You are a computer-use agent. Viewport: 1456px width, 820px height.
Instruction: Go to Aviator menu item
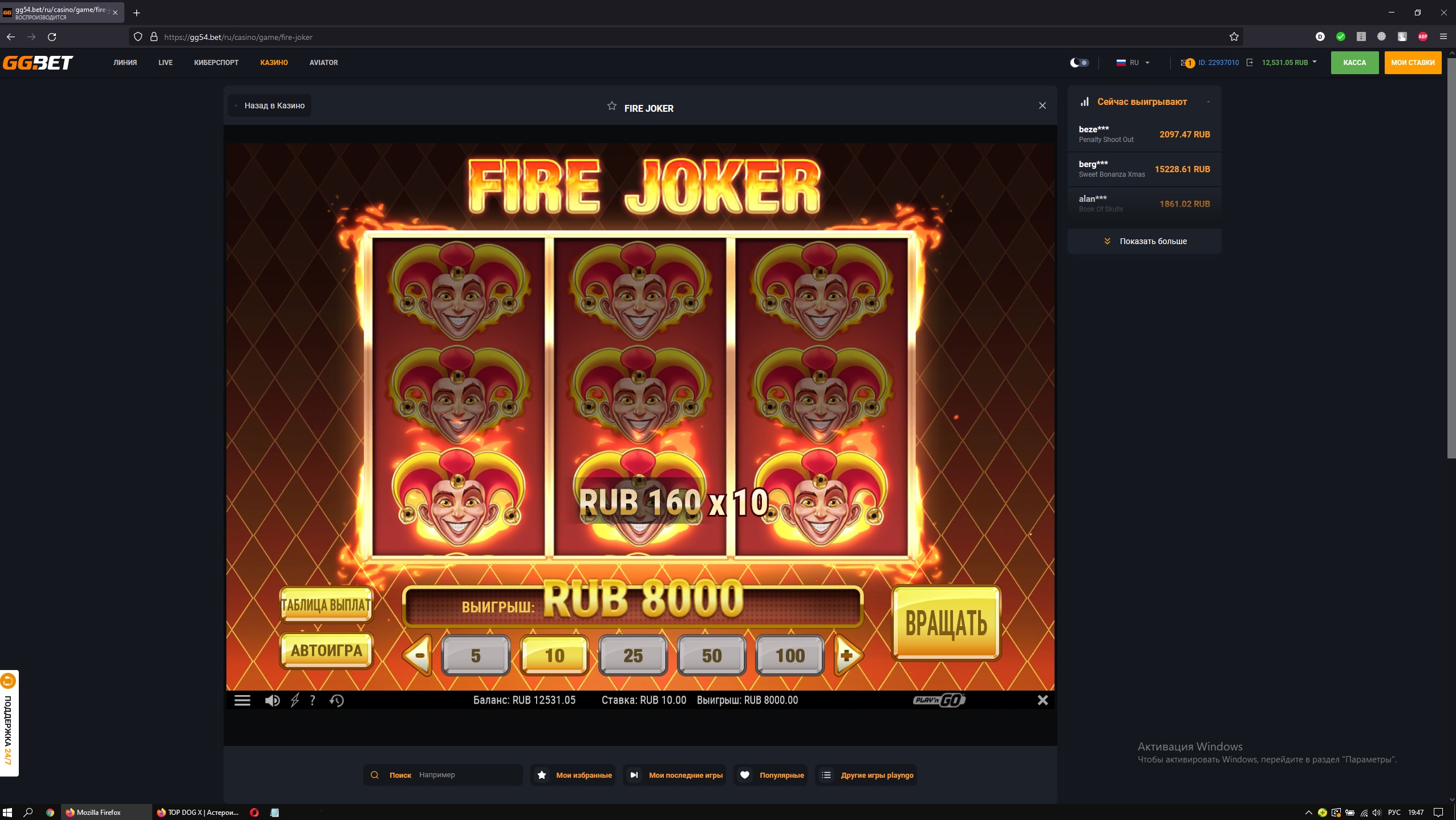(x=323, y=63)
